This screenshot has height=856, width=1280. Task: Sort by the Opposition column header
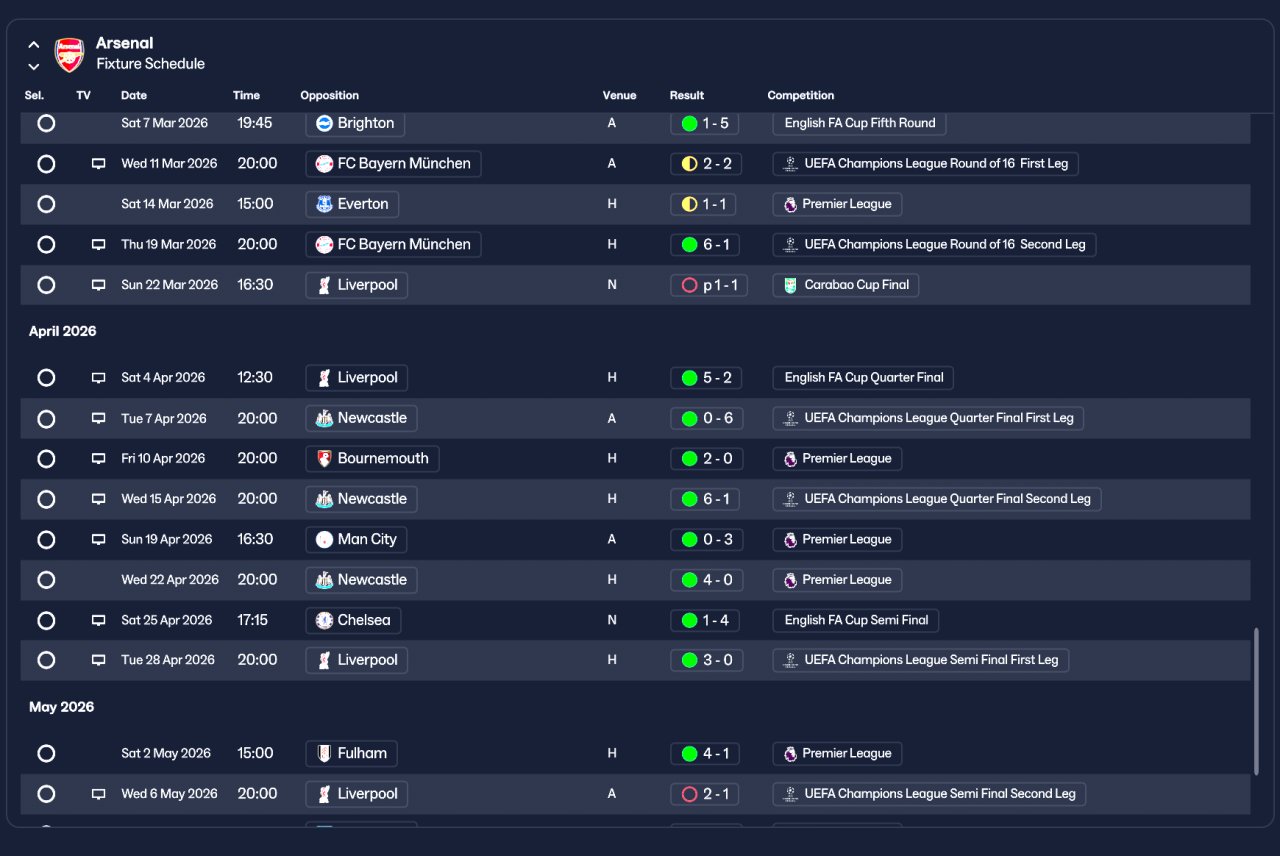click(x=330, y=96)
